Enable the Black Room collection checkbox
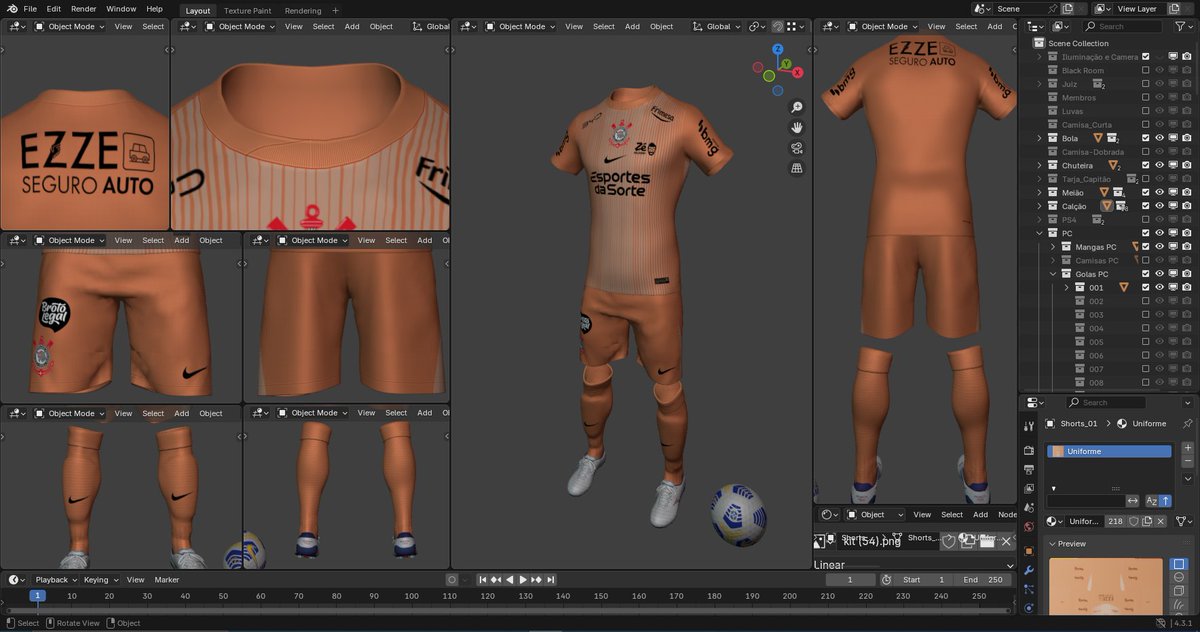 click(x=1146, y=70)
